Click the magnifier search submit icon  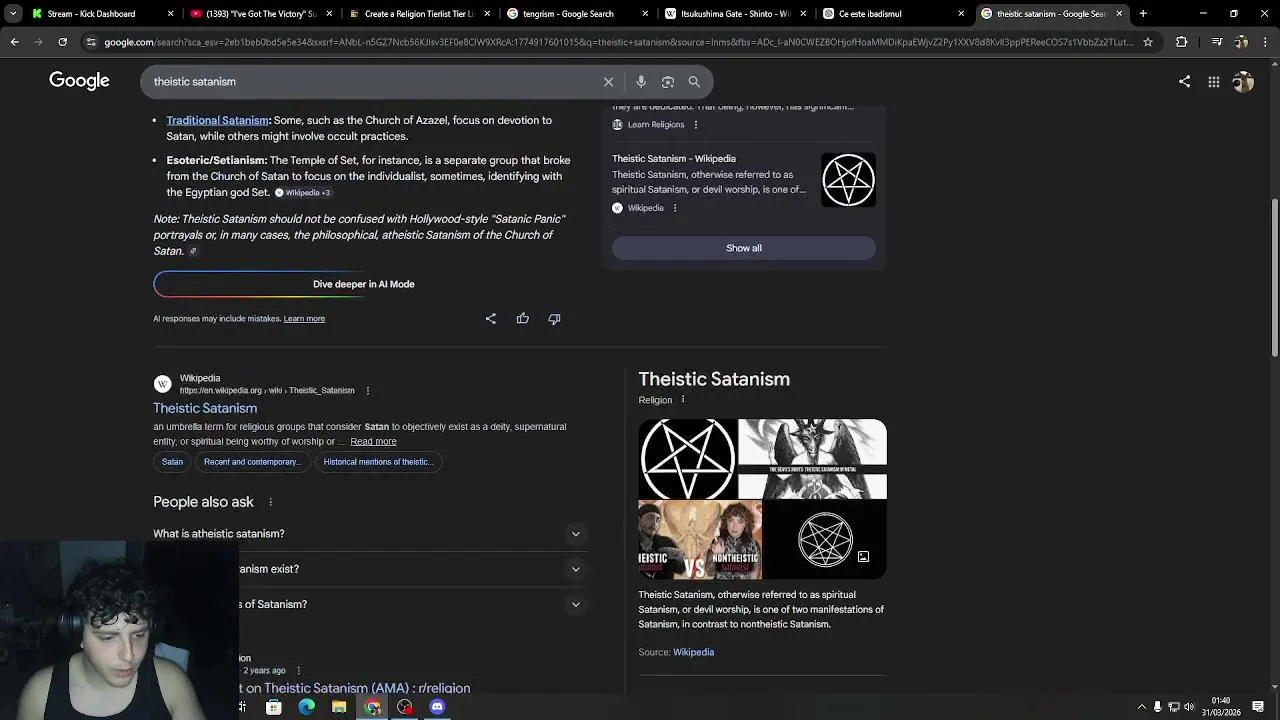pos(694,82)
